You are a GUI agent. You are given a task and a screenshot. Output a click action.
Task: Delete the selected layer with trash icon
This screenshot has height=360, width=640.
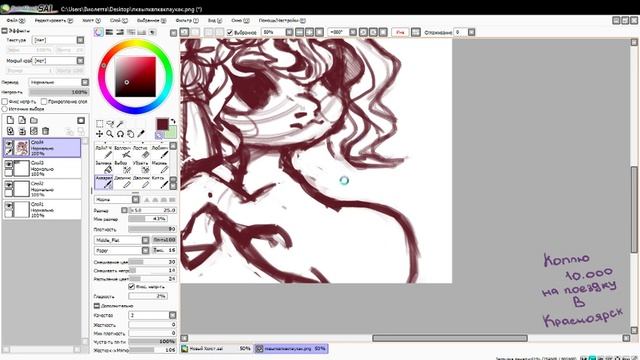tap(46, 131)
